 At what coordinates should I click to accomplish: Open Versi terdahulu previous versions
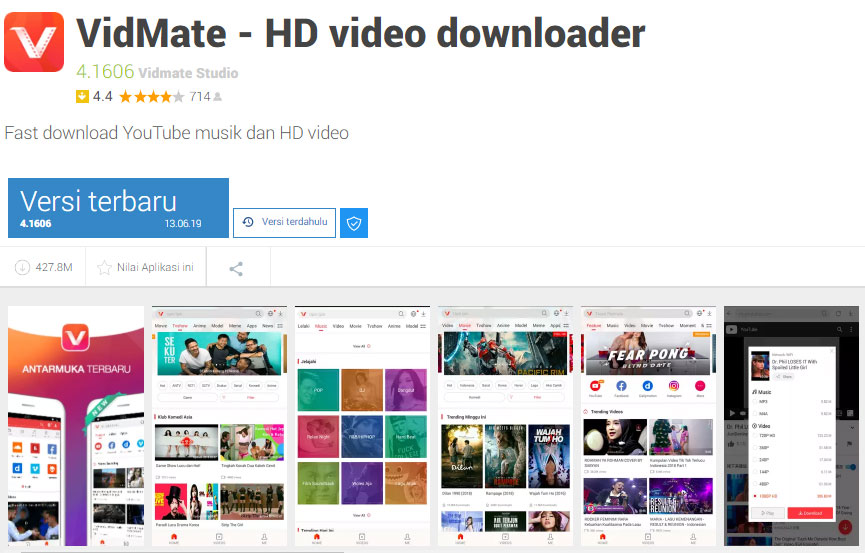click(284, 222)
